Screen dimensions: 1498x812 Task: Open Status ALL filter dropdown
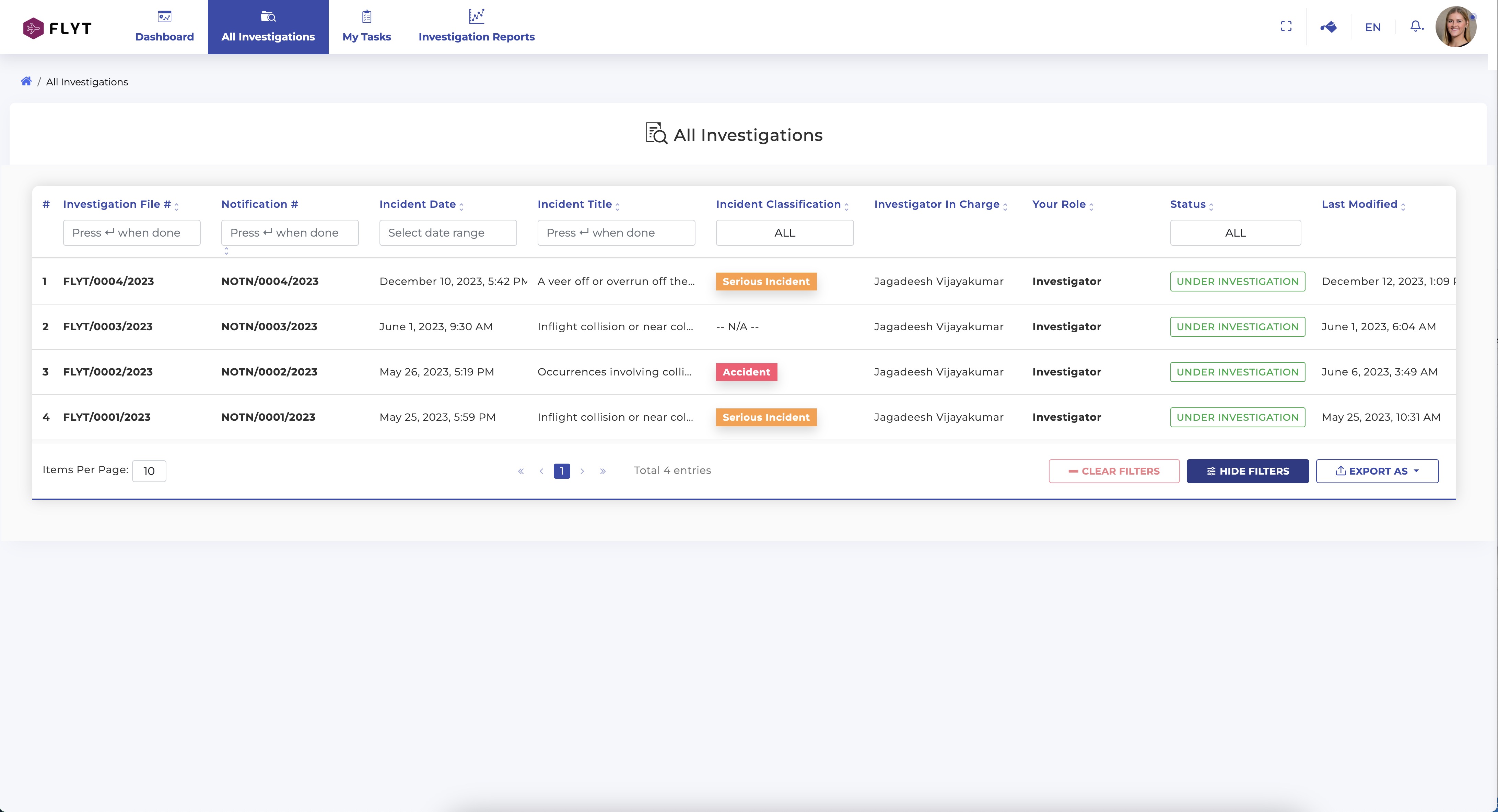pyautogui.click(x=1235, y=232)
